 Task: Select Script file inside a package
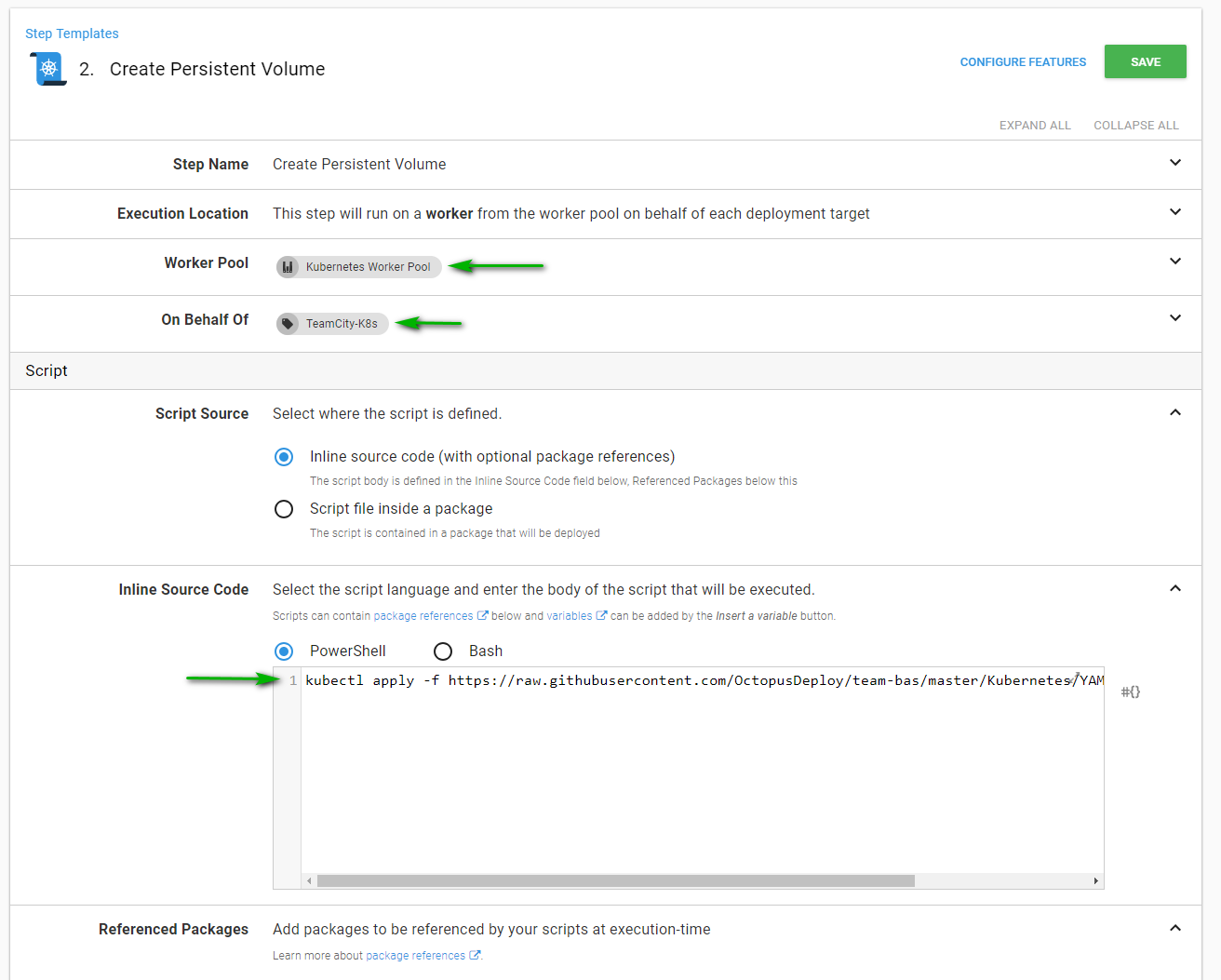284,509
